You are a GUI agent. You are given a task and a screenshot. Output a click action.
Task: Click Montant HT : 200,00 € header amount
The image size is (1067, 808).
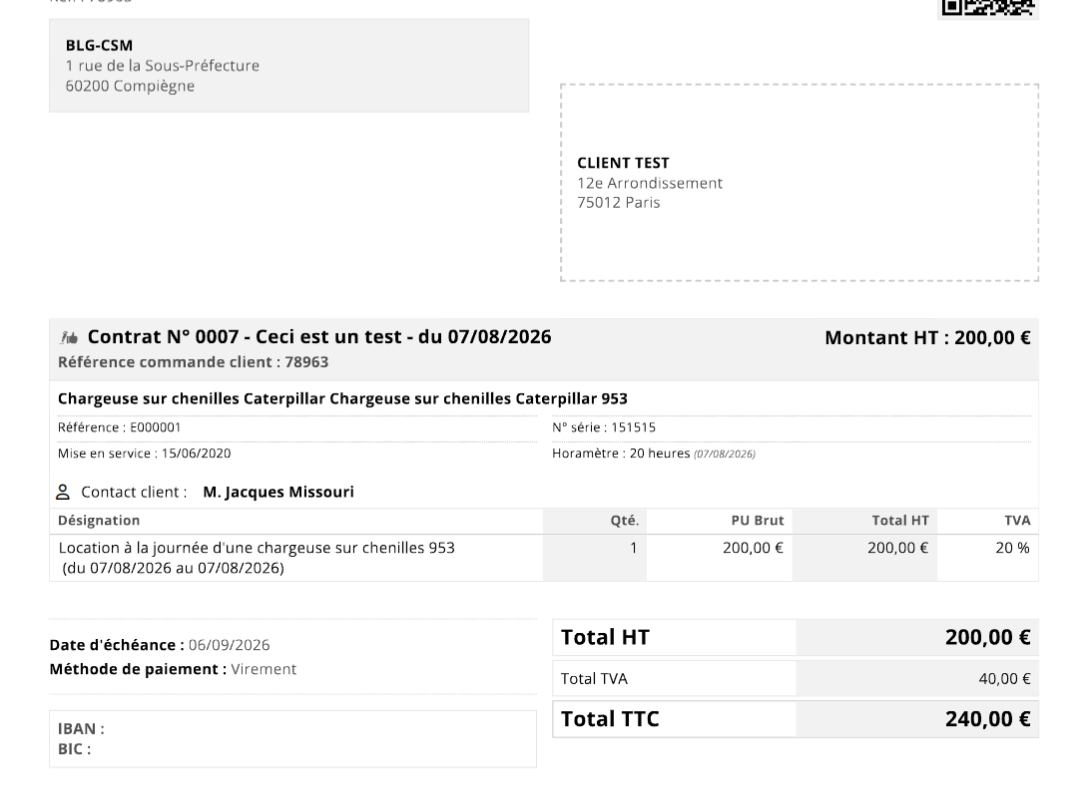[x=928, y=338]
